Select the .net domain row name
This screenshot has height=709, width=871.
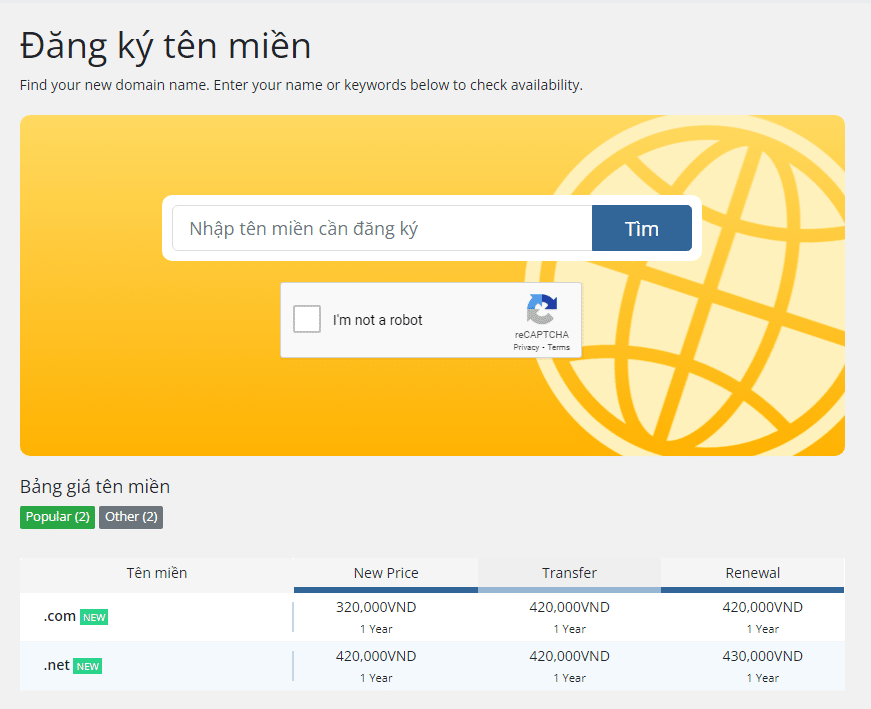click(x=57, y=665)
